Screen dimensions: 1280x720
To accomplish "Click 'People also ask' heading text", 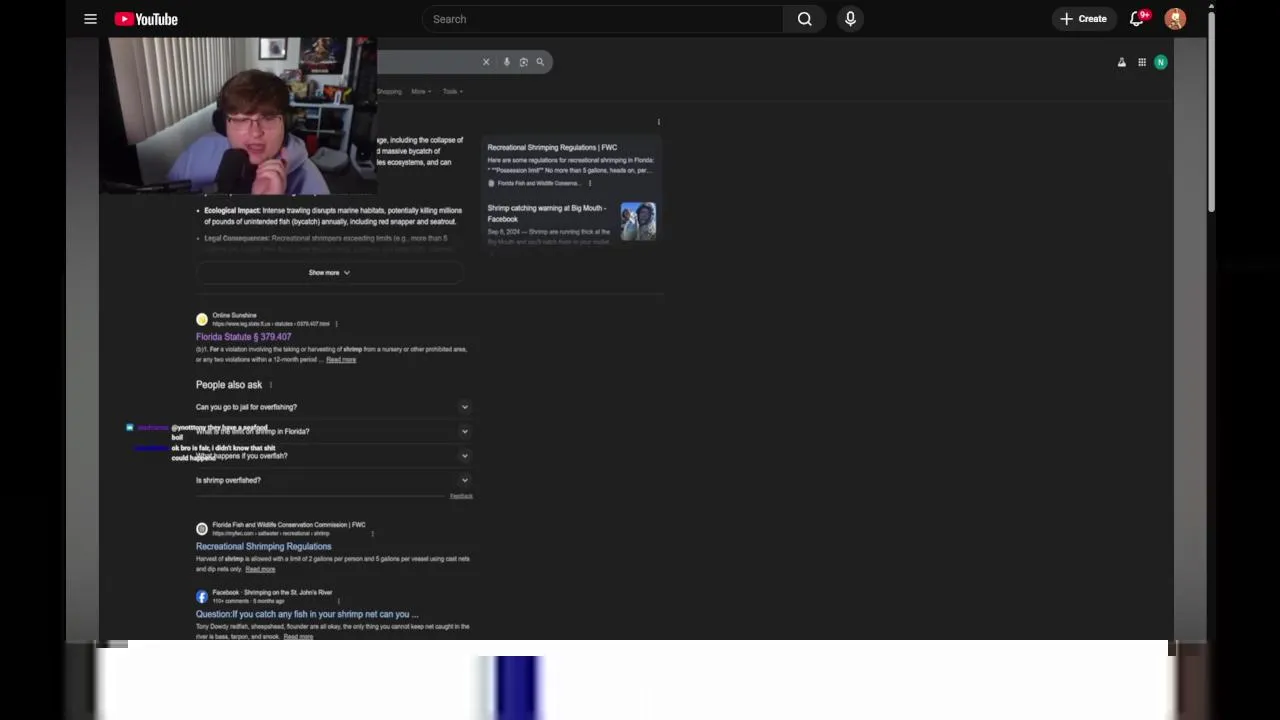I will coord(229,385).
